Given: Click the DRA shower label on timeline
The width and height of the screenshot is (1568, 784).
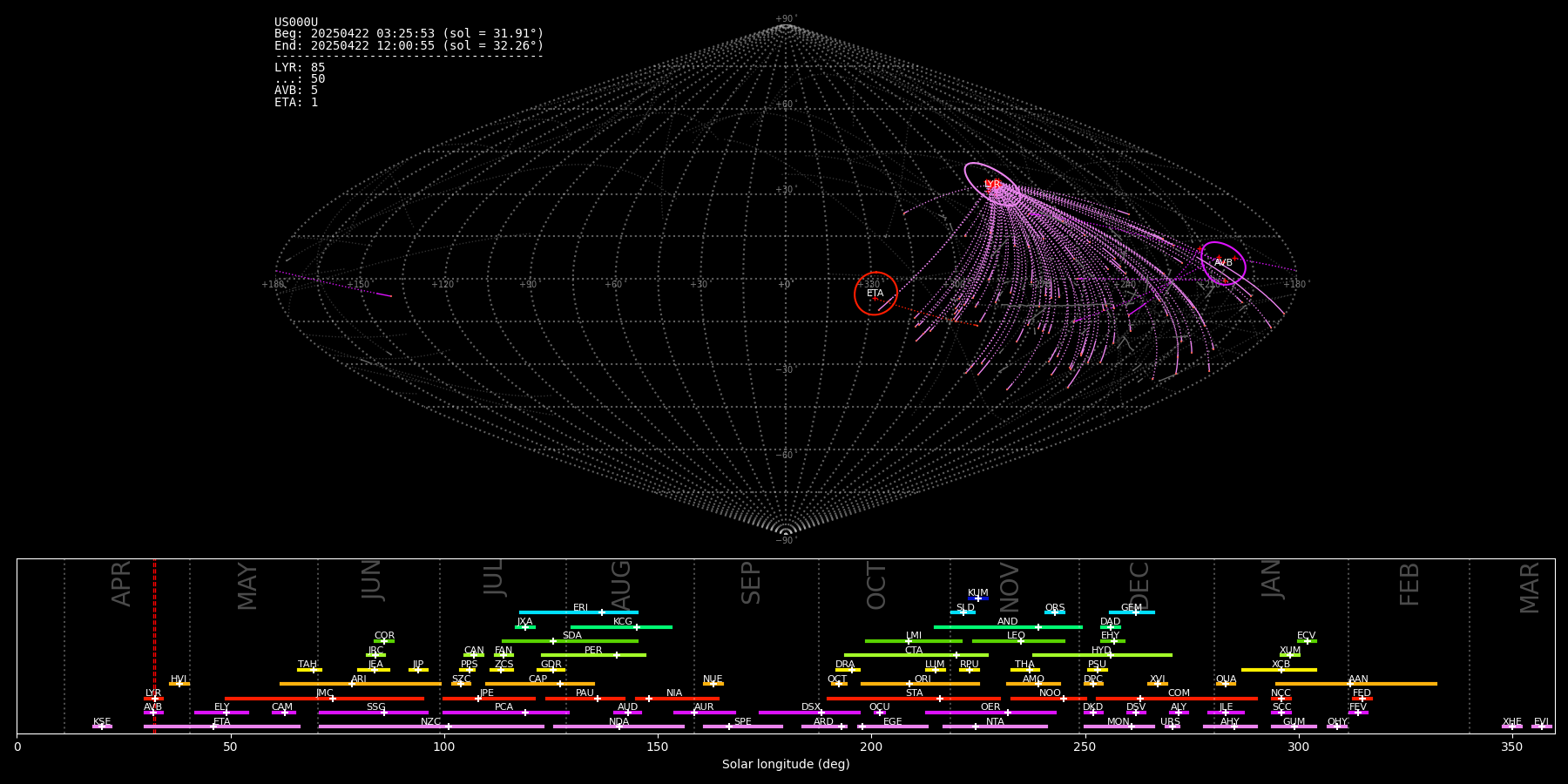Looking at the screenshot, I should [845, 665].
